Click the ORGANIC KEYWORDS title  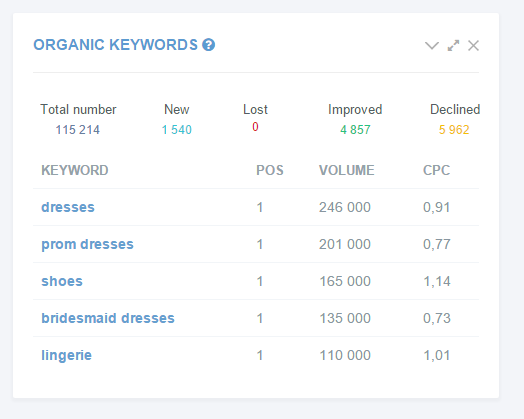[x=116, y=45]
